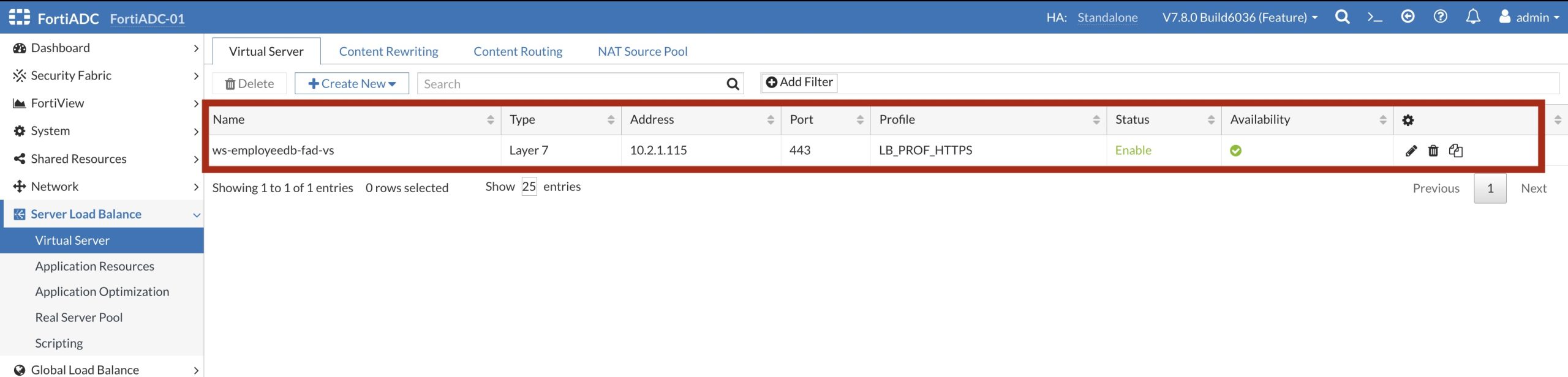The height and width of the screenshot is (377, 1568).
Task: Open the help question mark icon
Action: tap(1441, 17)
